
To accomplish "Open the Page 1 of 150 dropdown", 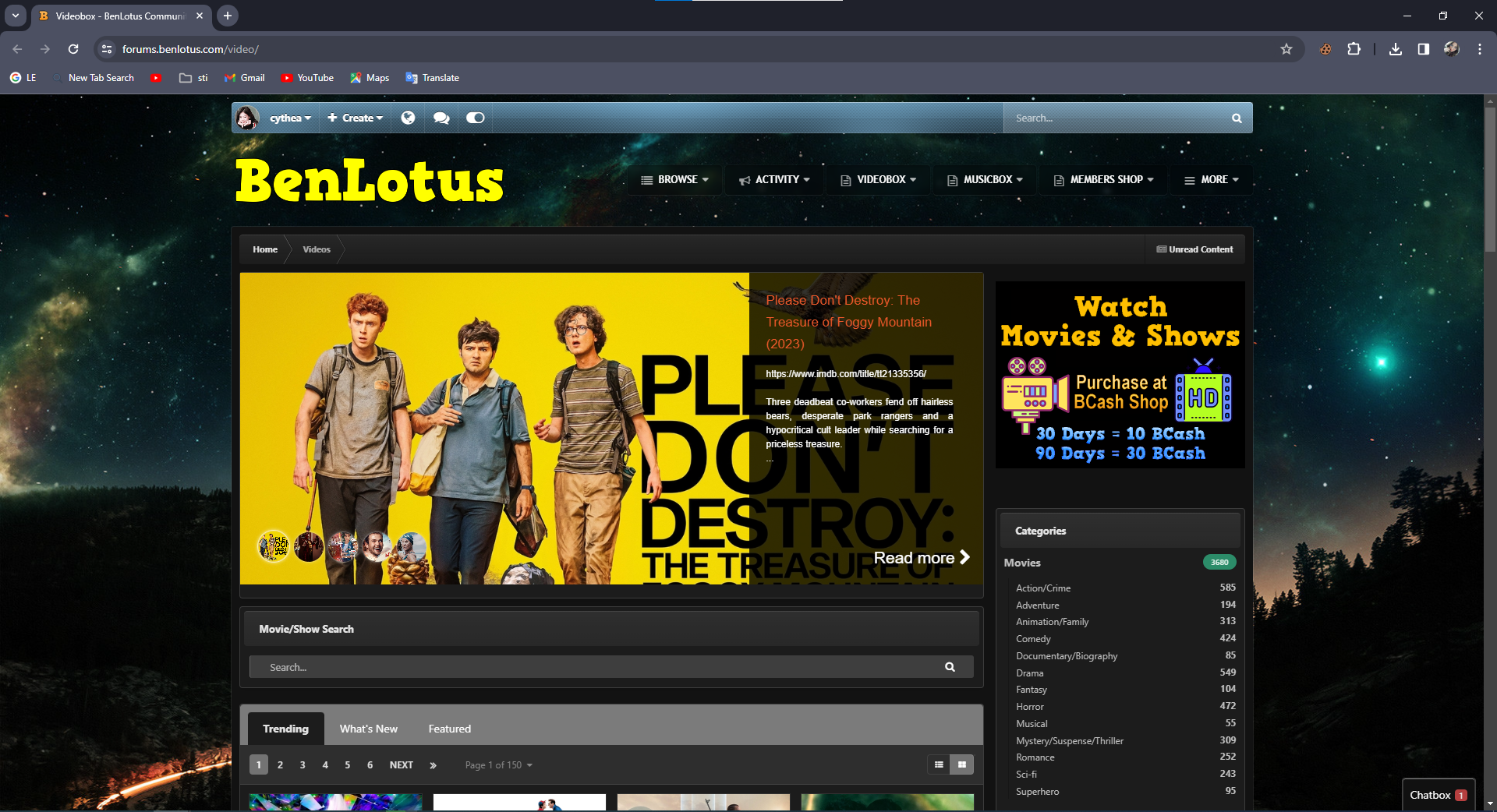I will click(x=499, y=764).
